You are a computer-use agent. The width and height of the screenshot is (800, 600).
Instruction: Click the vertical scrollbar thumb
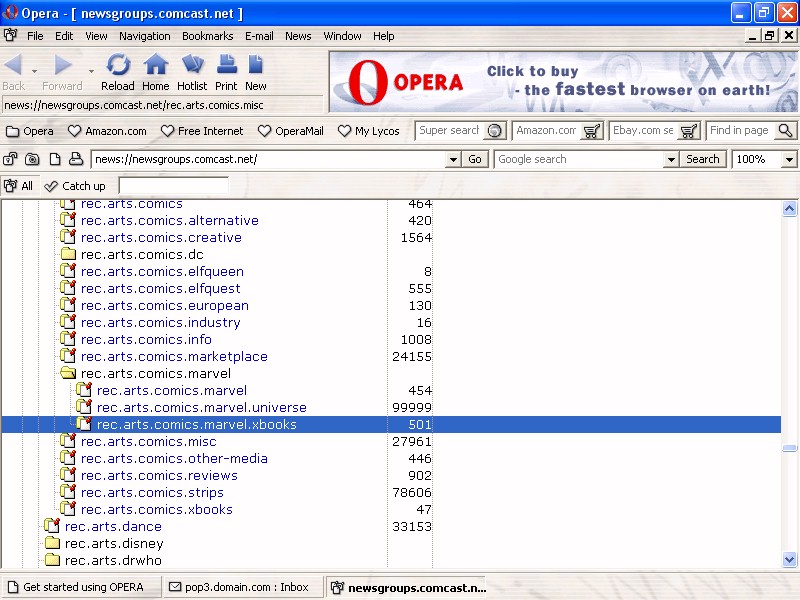pyautogui.click(x=789, y=448)
